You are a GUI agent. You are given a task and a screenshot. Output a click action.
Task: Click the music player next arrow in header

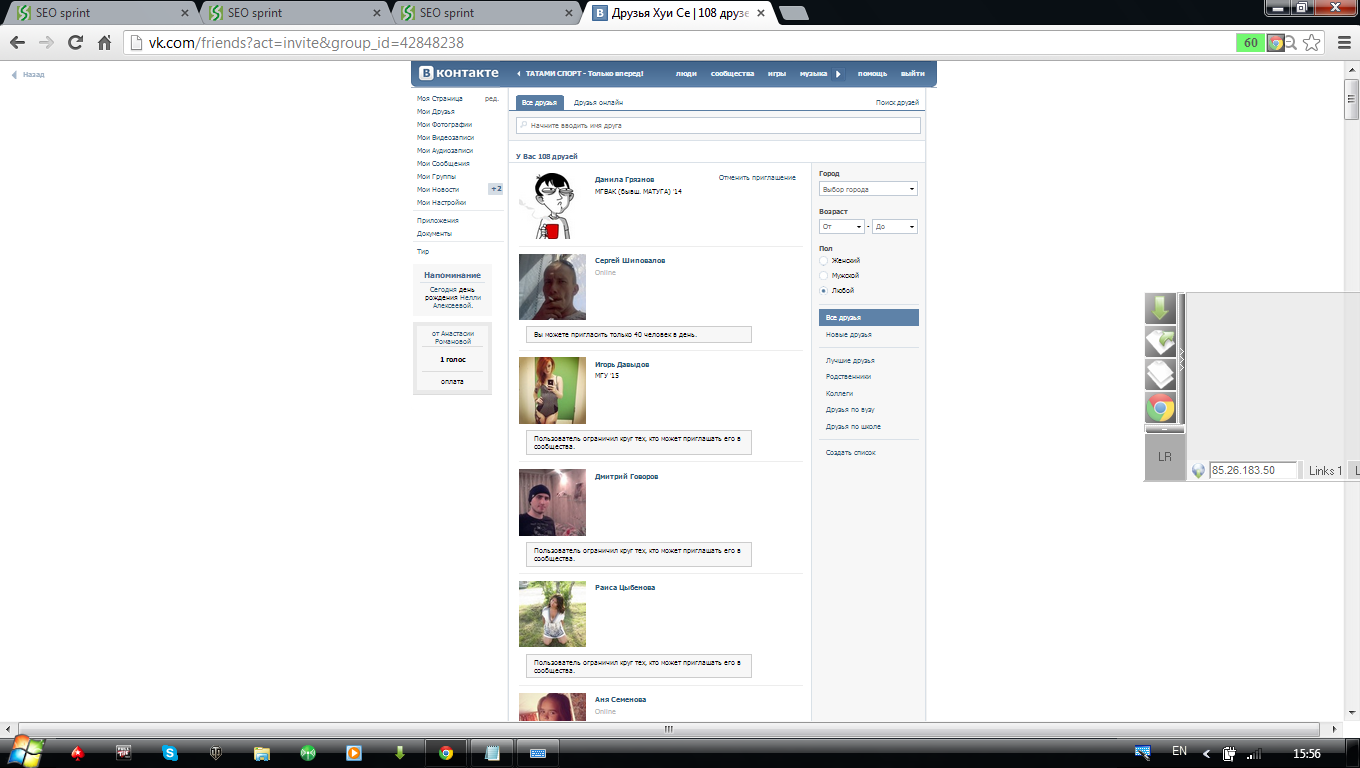pyautogui.click(x=839, y=73)
